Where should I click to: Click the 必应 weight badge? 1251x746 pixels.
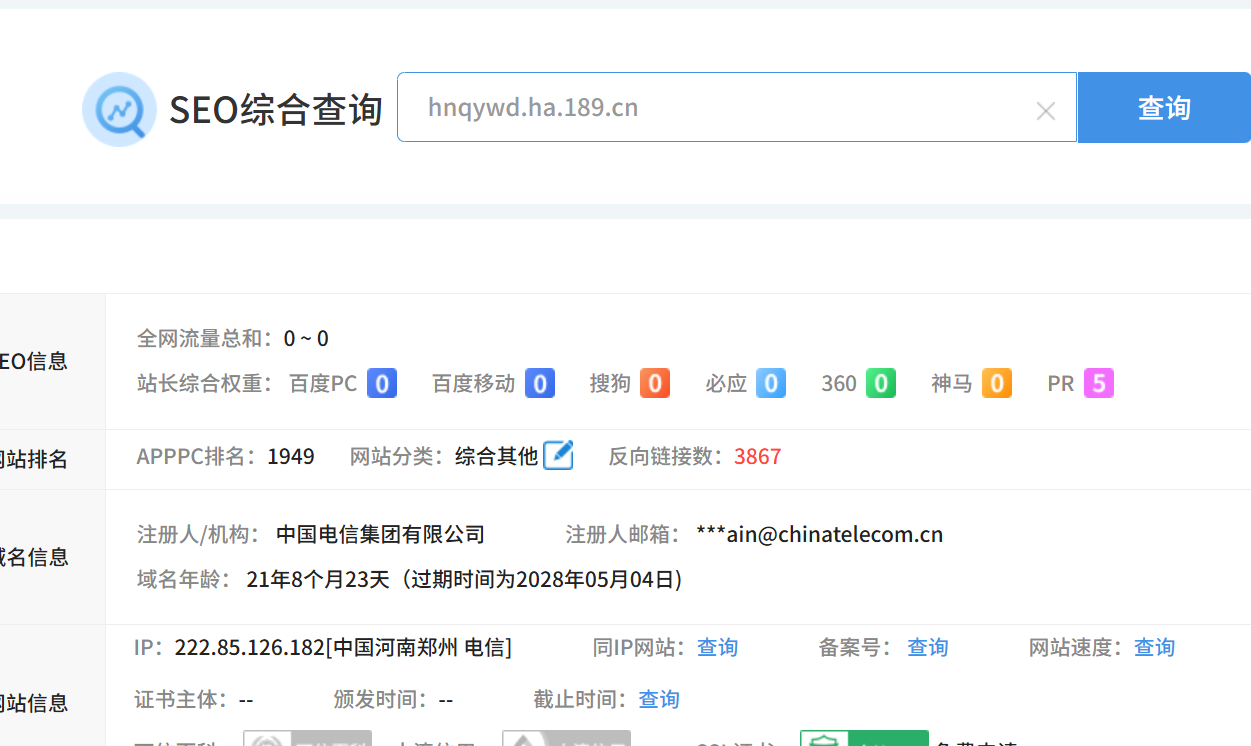coord(771,384)
